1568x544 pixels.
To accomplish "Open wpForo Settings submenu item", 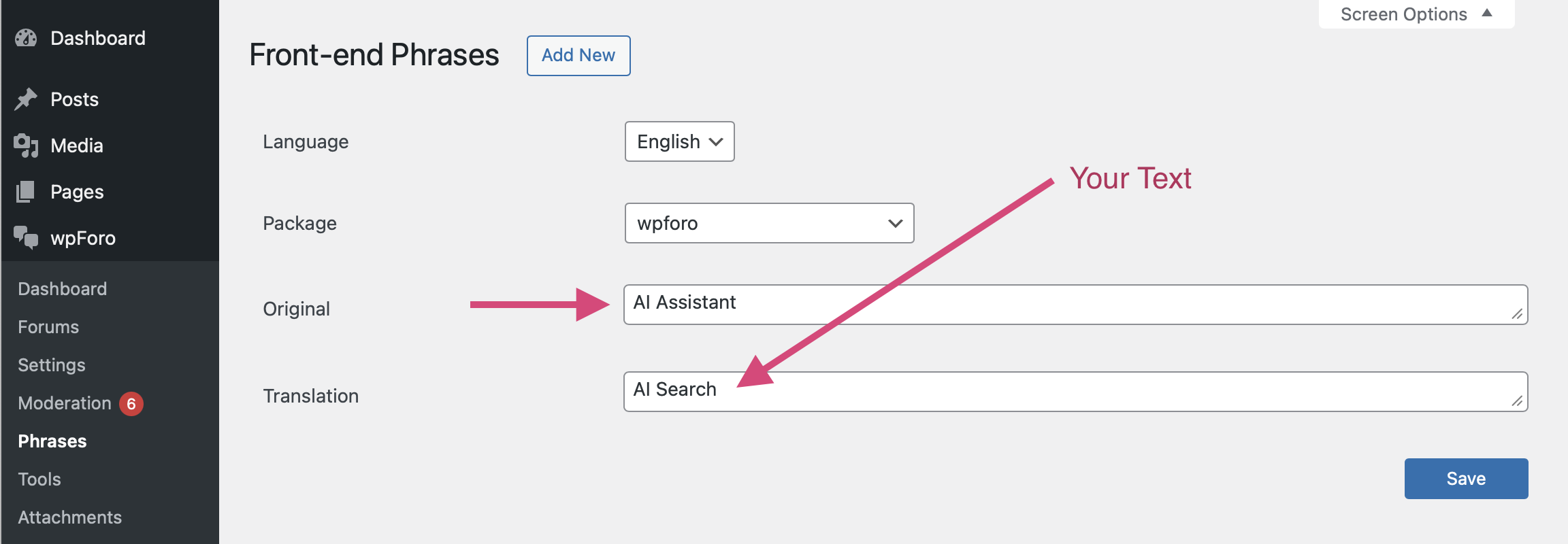I will click(x=52, y=365).
